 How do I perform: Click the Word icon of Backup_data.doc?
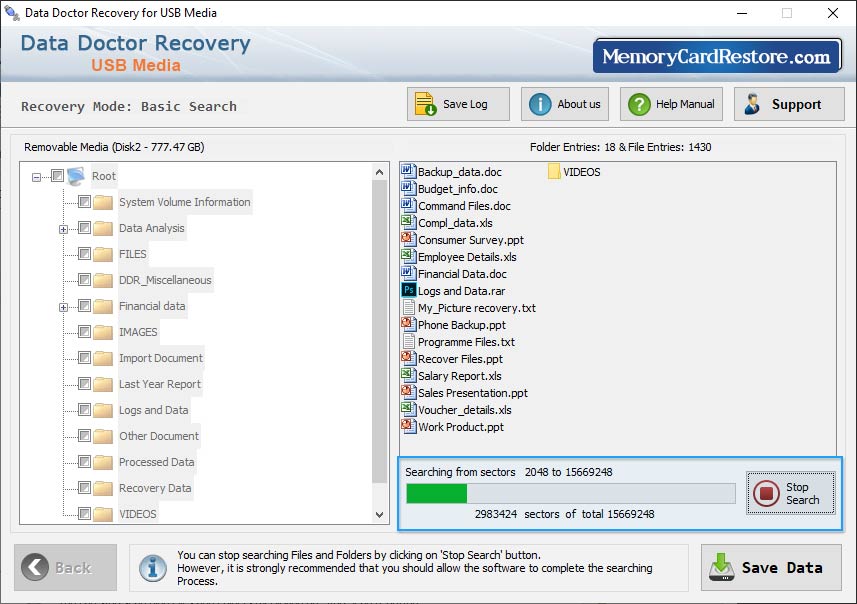(x=408, y=171)
